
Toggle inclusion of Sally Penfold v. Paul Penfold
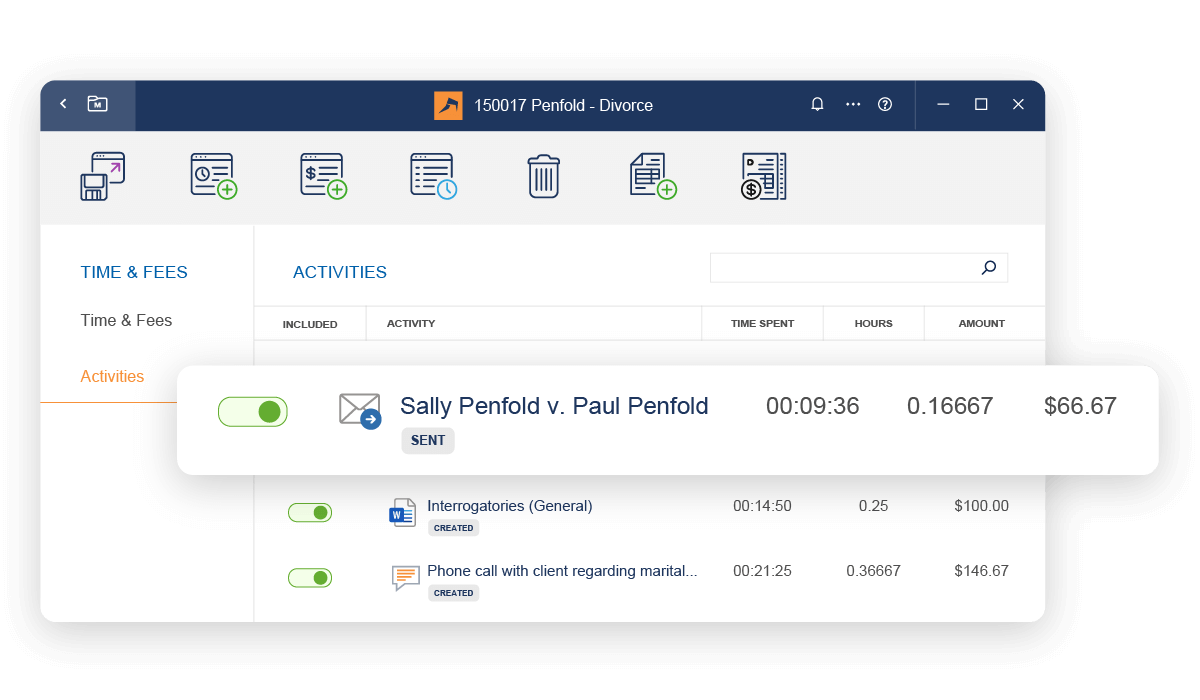[x=252, y=411]
